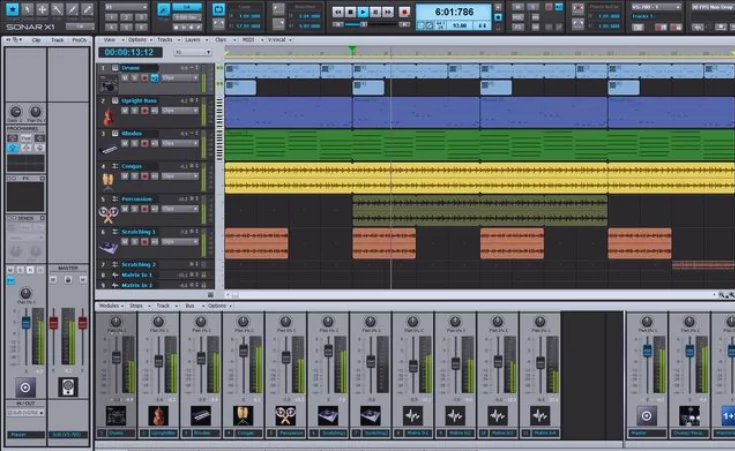Open the Rhodes track Clips dropdown
This screenshot has height=451, width=735.
pyautogui.click(x=180, y=143)
